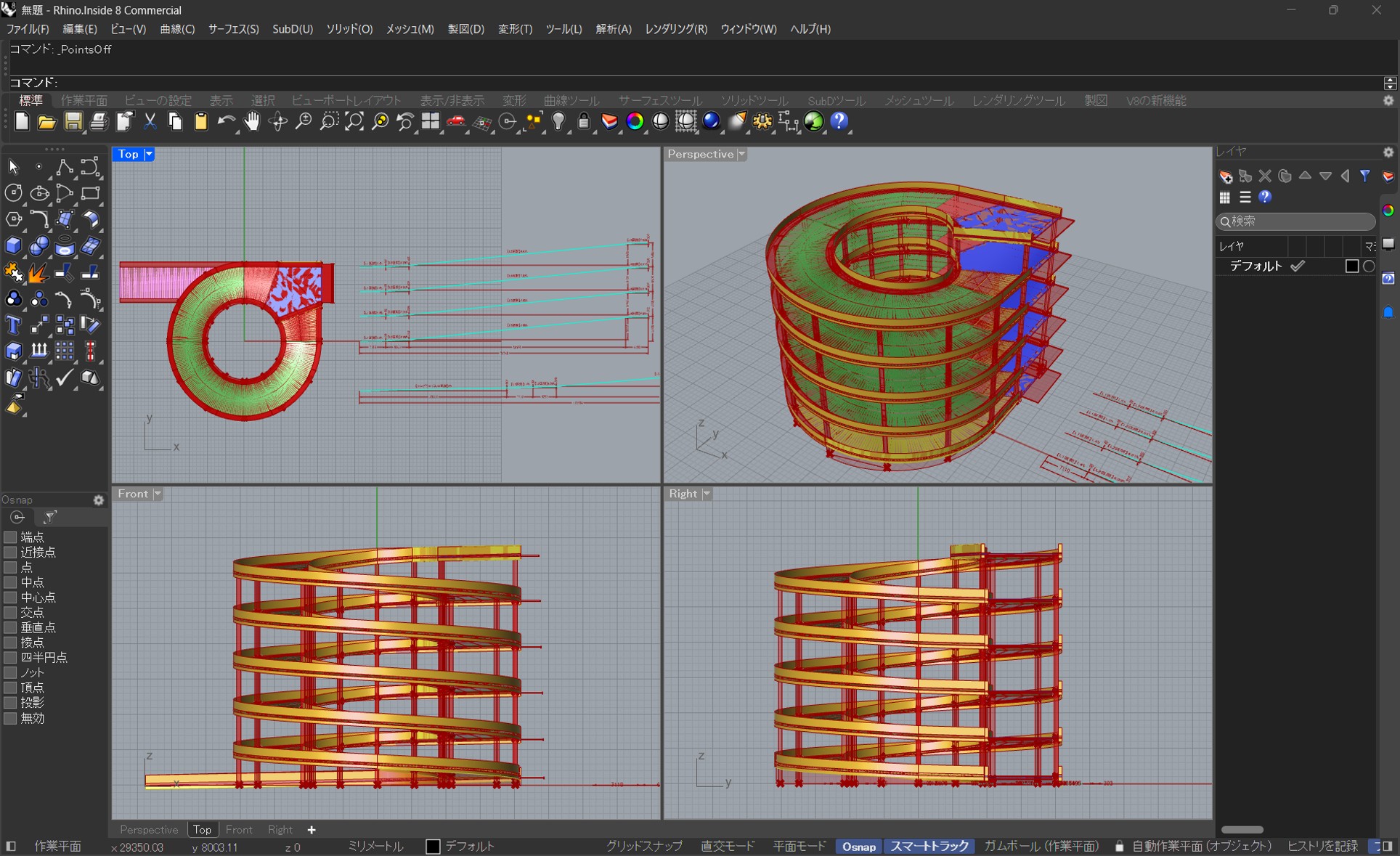Click the Zoom Extents icon
1400x856 pixels.
tap(354, 122)
